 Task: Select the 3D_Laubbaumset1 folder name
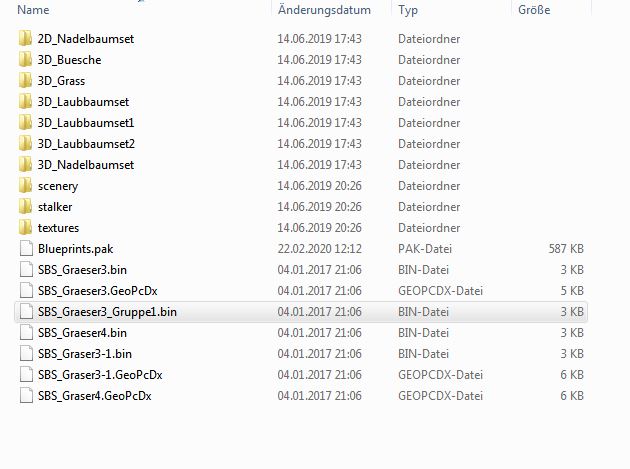[86, 123]
